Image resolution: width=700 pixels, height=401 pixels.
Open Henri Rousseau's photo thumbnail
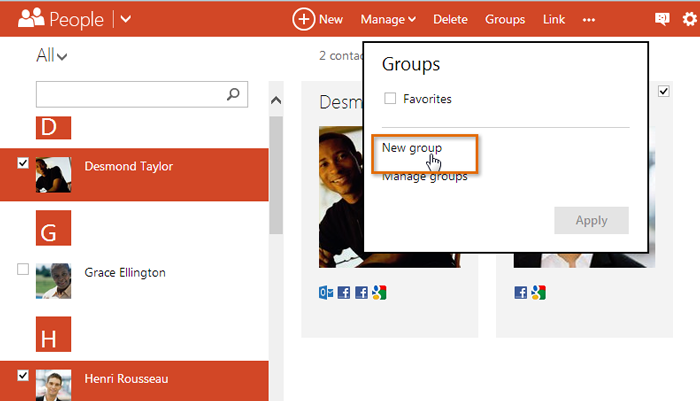click(53, 385)
